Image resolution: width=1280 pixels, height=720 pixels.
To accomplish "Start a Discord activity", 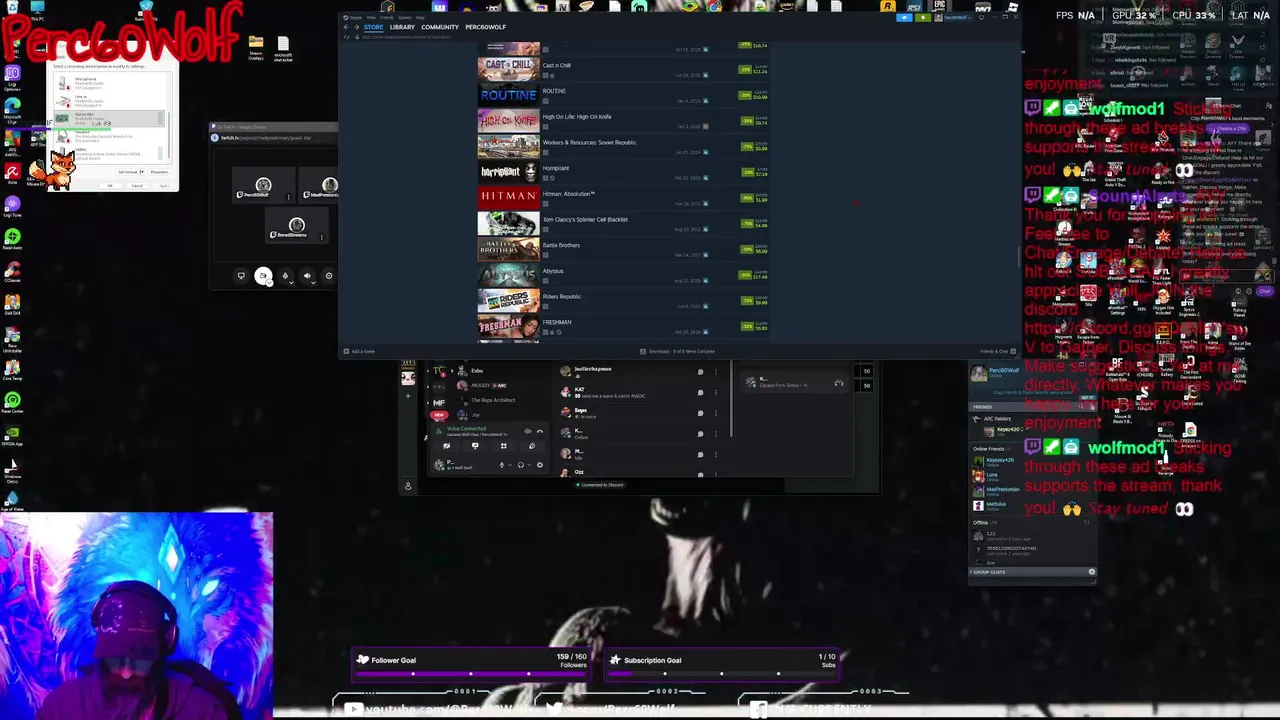I will click(x=504, y=446).
